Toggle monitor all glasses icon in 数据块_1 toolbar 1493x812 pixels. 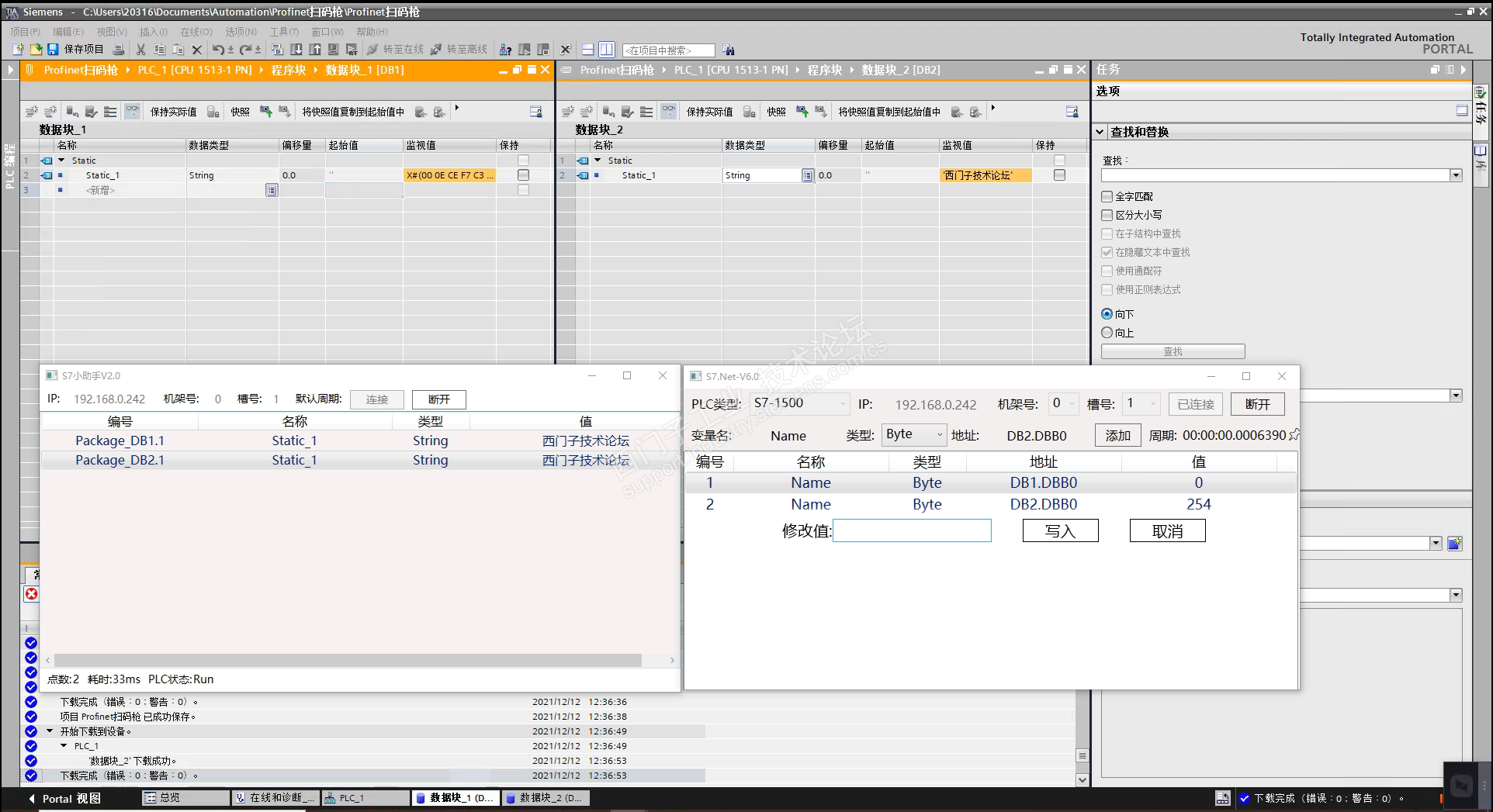point(132,112)
